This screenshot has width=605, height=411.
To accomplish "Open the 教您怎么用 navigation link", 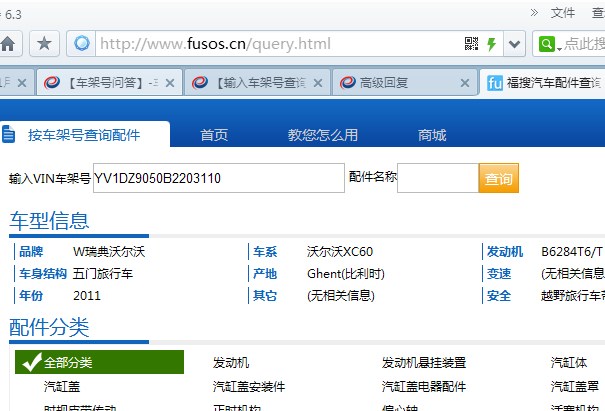I will [x=323, y=135].
